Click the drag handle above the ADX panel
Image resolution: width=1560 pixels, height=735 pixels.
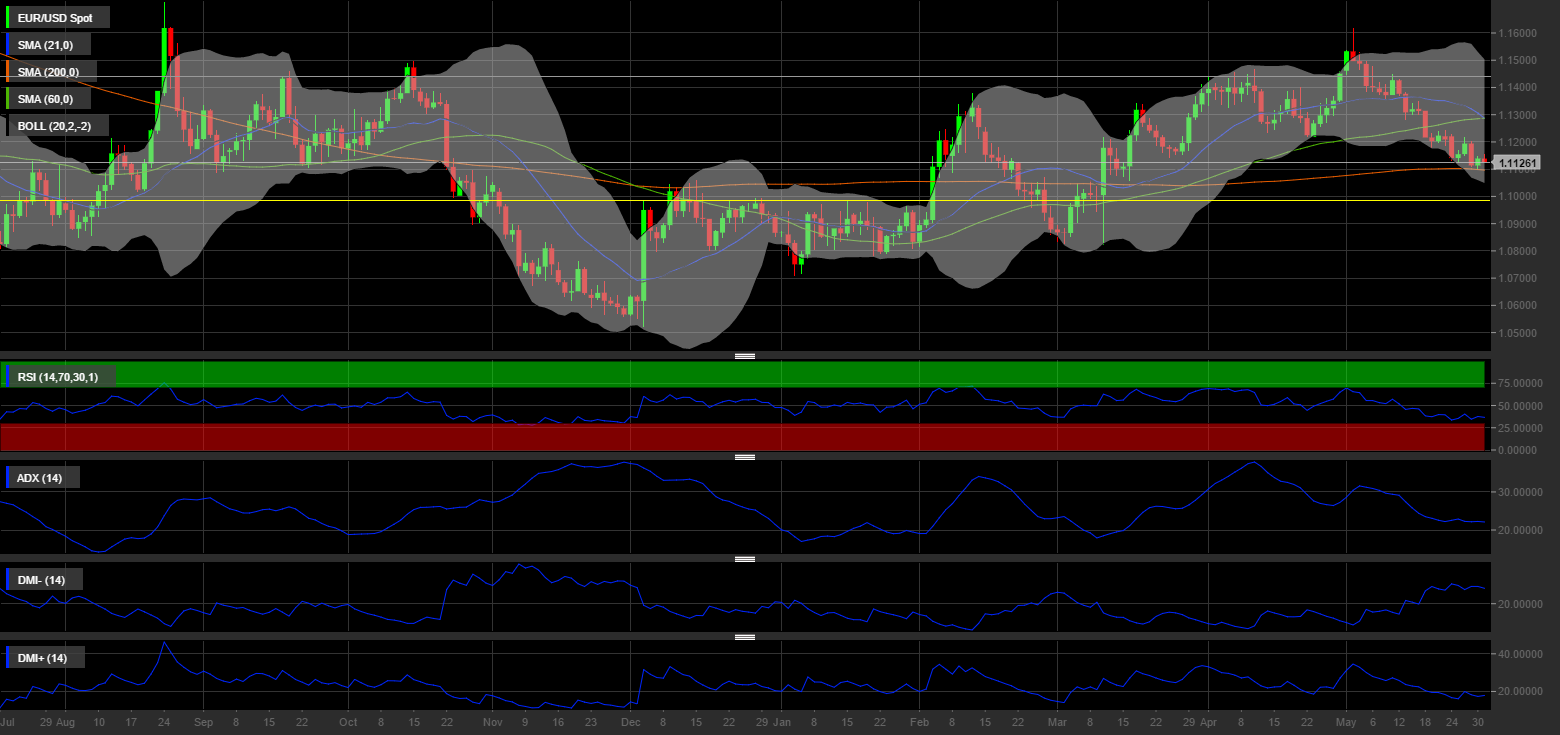(x=744, y=457)
